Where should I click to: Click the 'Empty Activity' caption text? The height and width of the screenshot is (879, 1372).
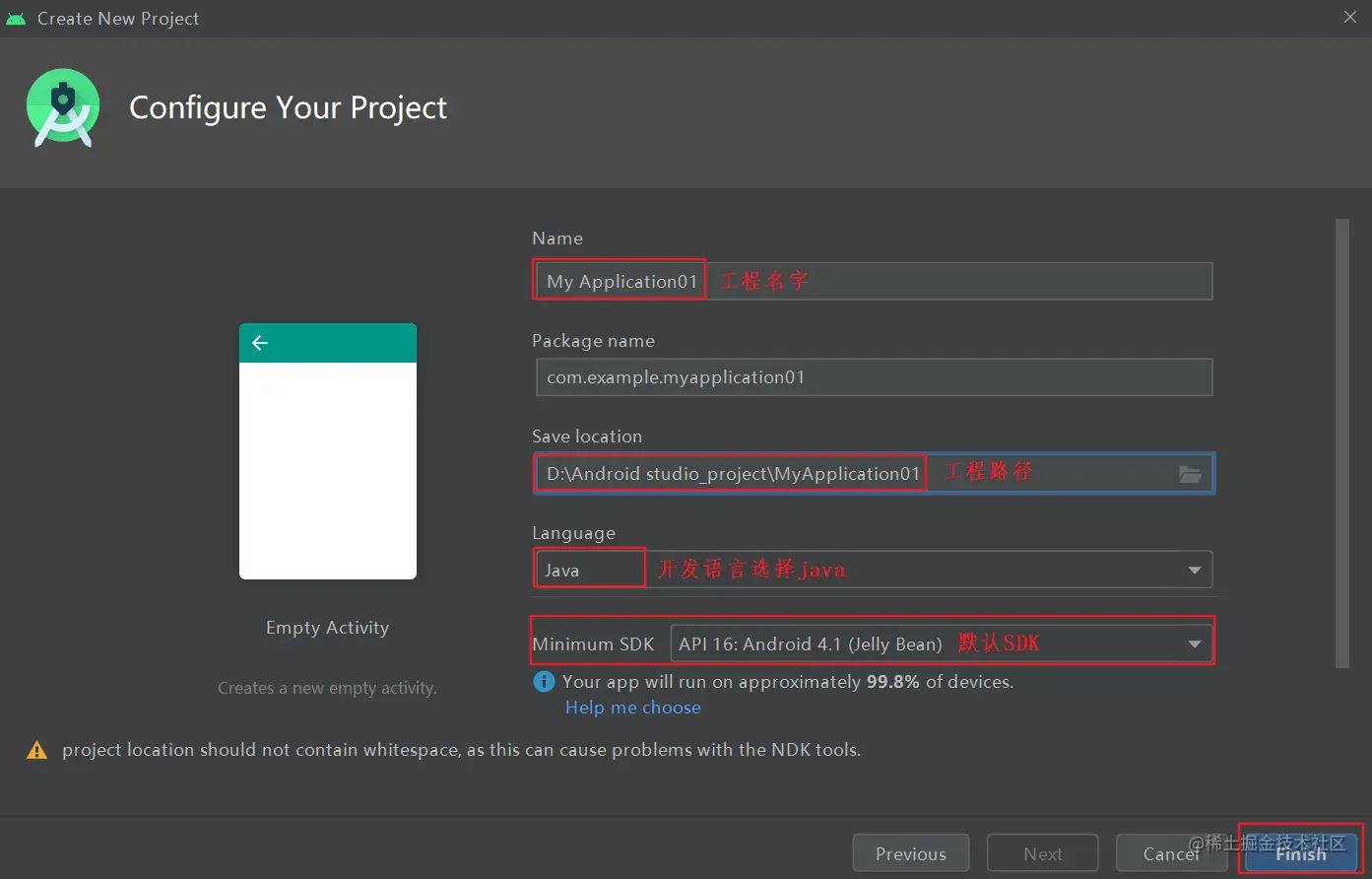coord(328,628)
